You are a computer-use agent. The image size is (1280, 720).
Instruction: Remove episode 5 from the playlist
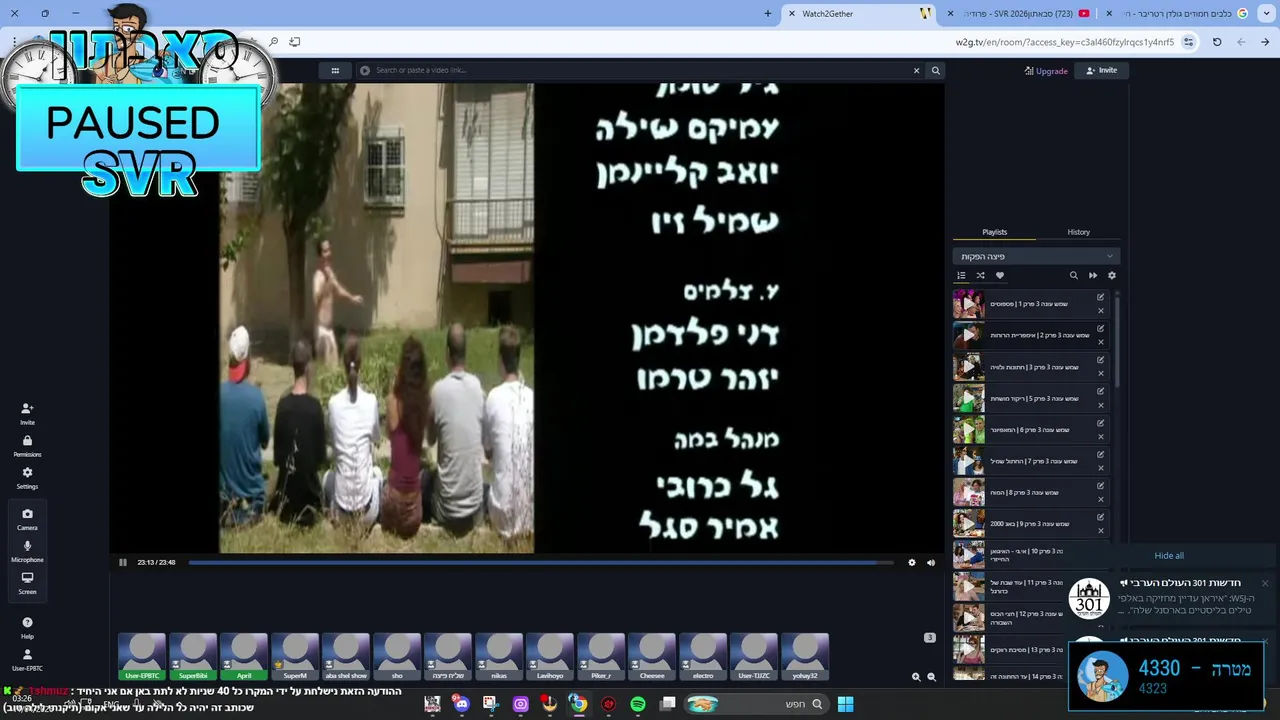1101,405
